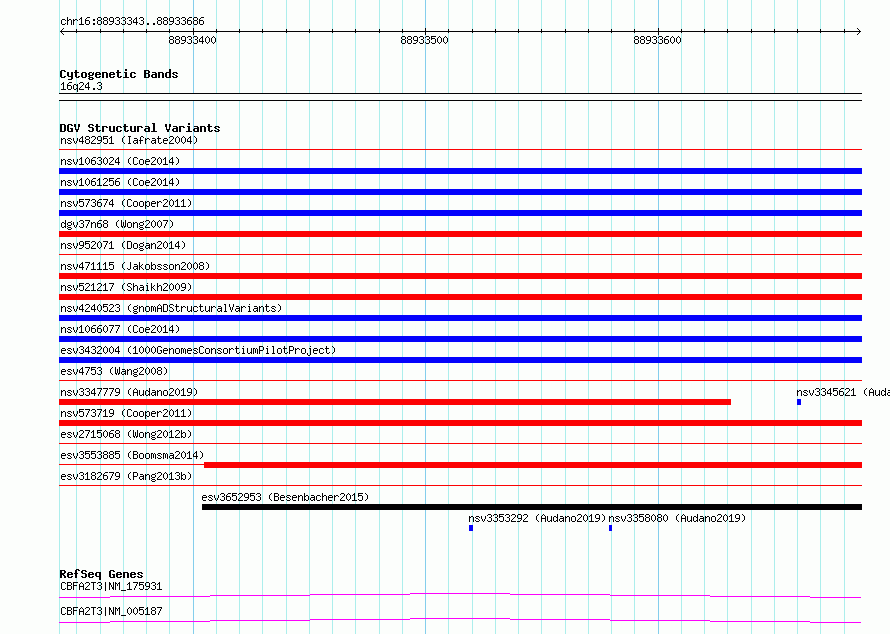The width and height of the screenshot is (890, 634).
Task: Open variant label nsv521217 (Shaikh2009)
Action: [x=126, y=287]
